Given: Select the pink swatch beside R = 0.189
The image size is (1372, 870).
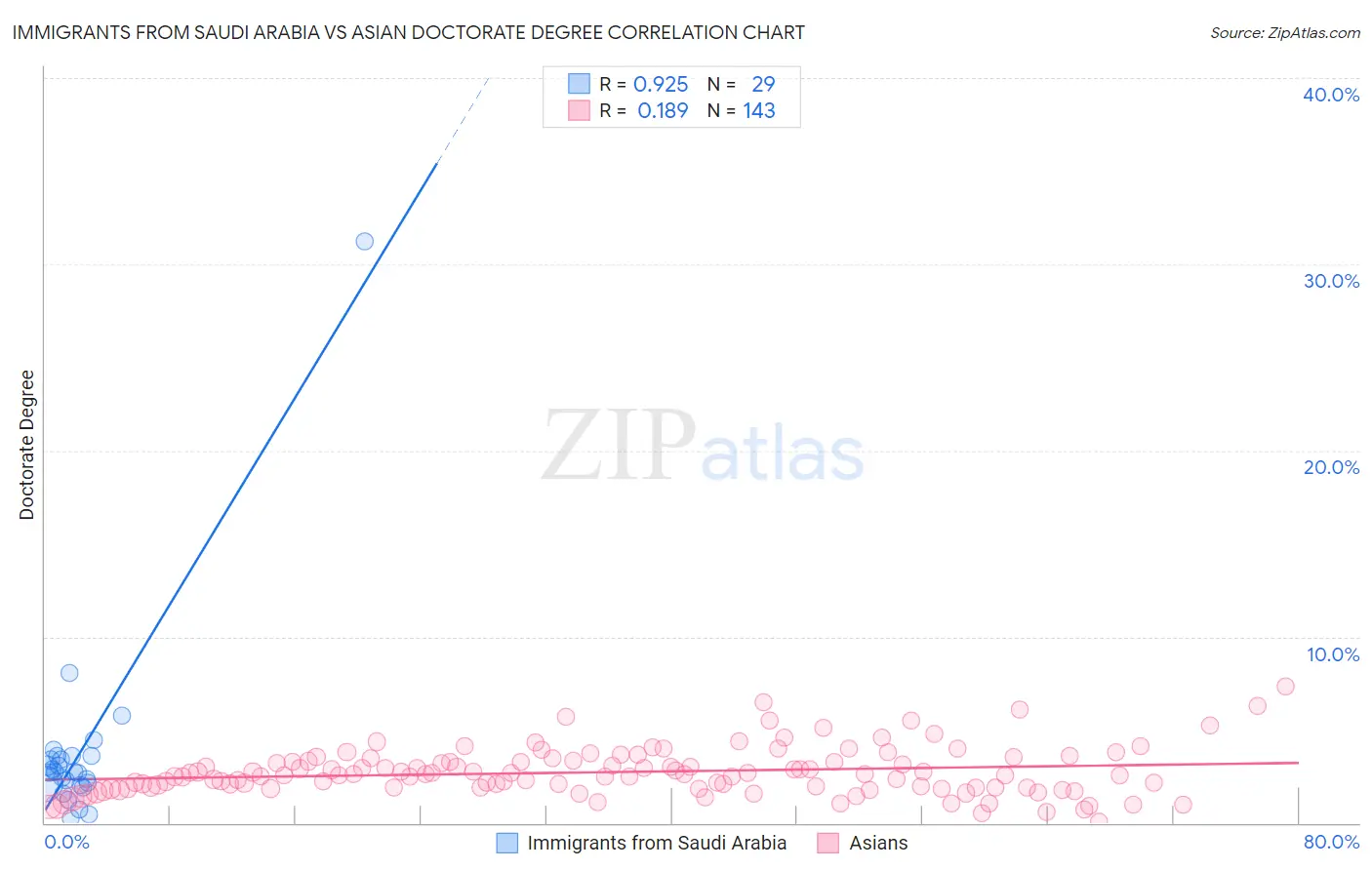Looking at the screenshot, I should 579,110.
